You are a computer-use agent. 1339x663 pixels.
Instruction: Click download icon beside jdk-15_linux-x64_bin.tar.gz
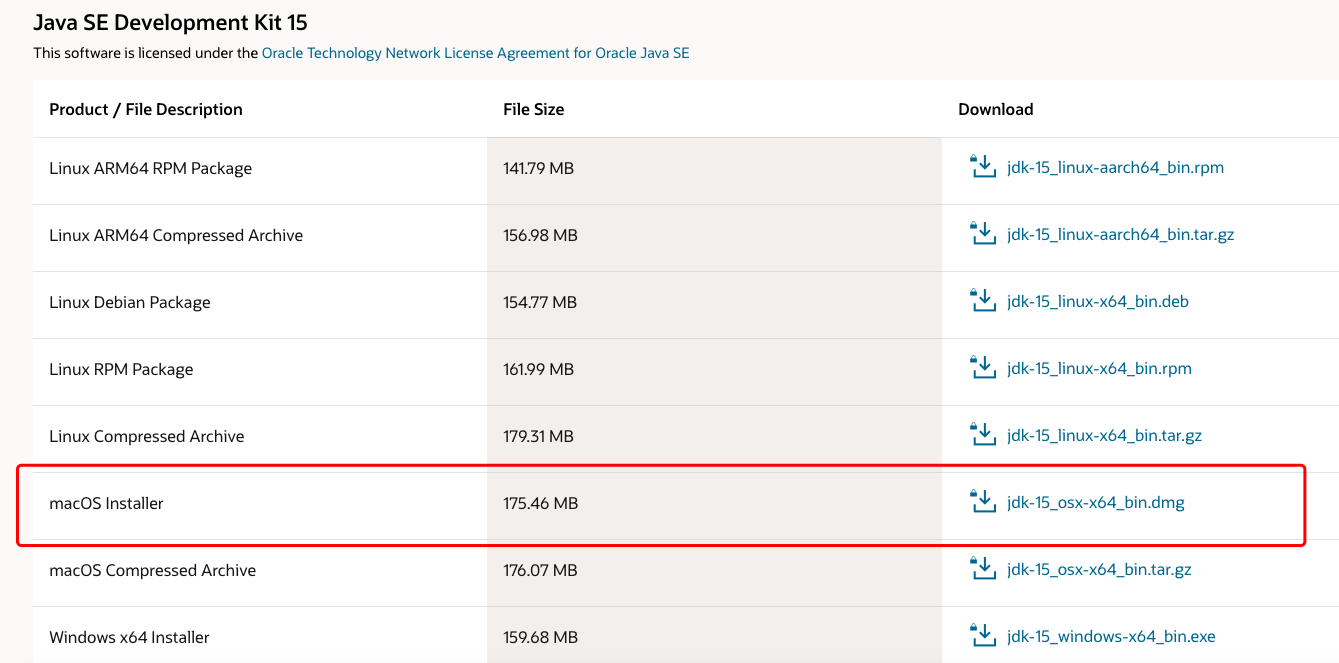point(984,434)
